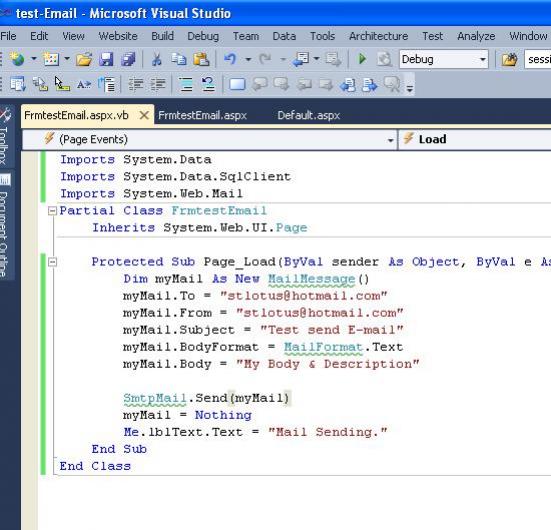
Task: Undo the last action
Action: pos(230,59)
